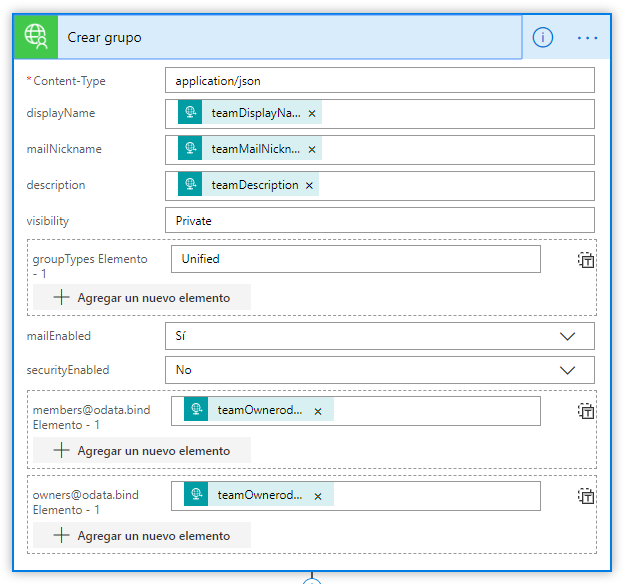Click the groupTypes field showing Unified
Viewport: 629px width, 584px height.
tap(355, 259)
